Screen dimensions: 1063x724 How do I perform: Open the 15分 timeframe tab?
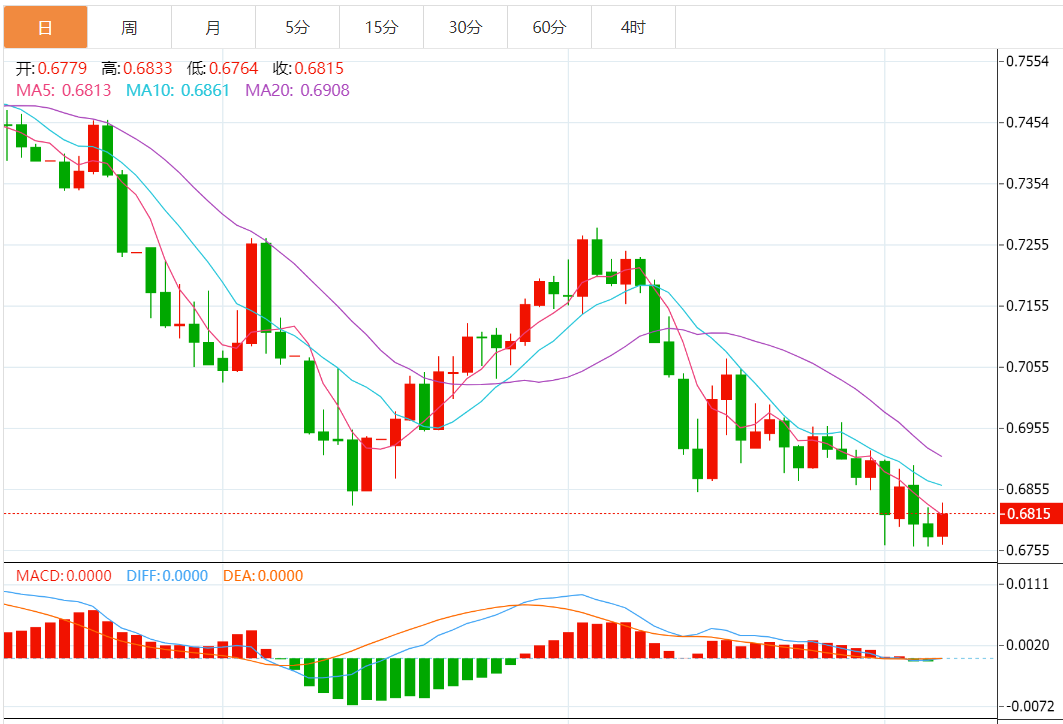click(382, 27)
